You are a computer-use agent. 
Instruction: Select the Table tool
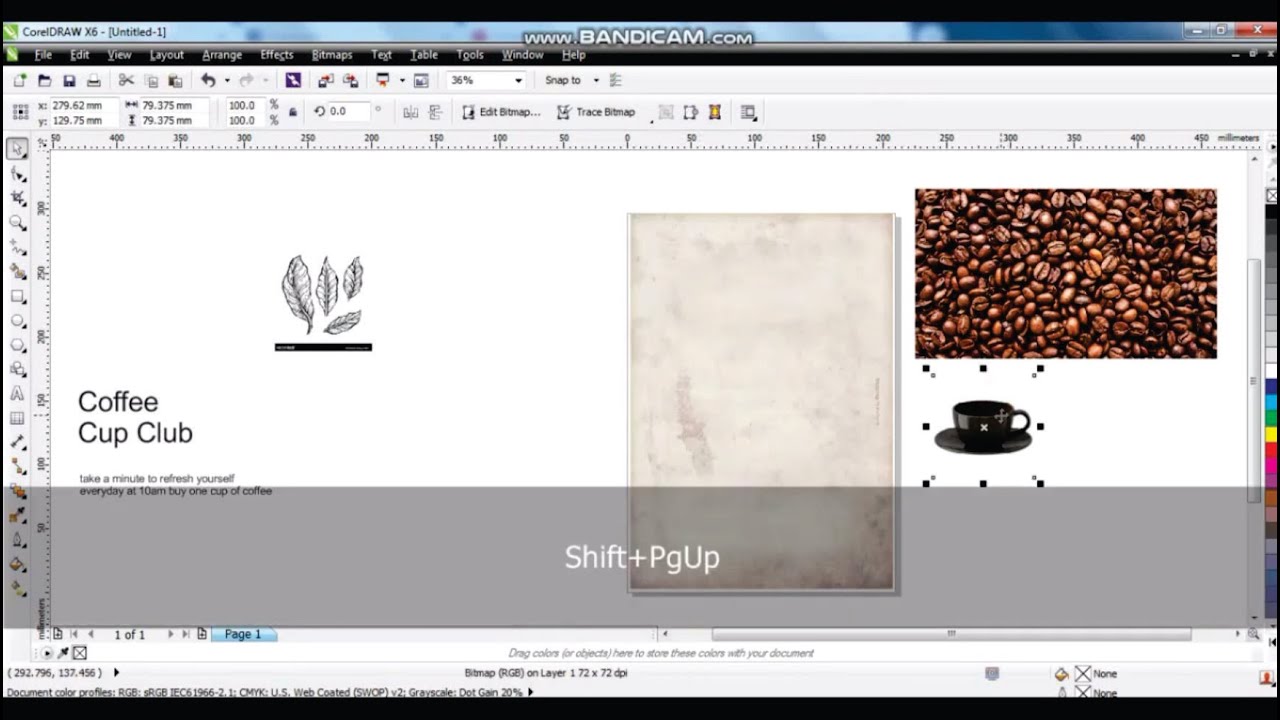17,418
